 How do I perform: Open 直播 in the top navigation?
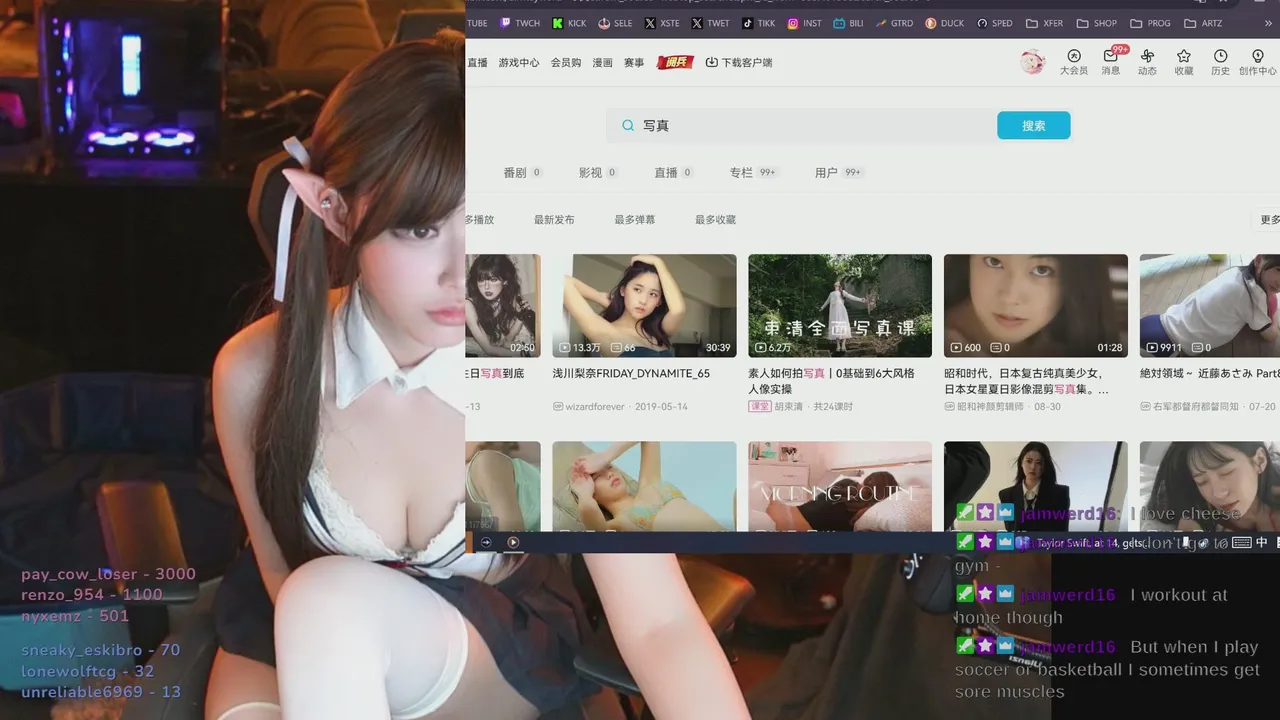(x=477, y=62)
